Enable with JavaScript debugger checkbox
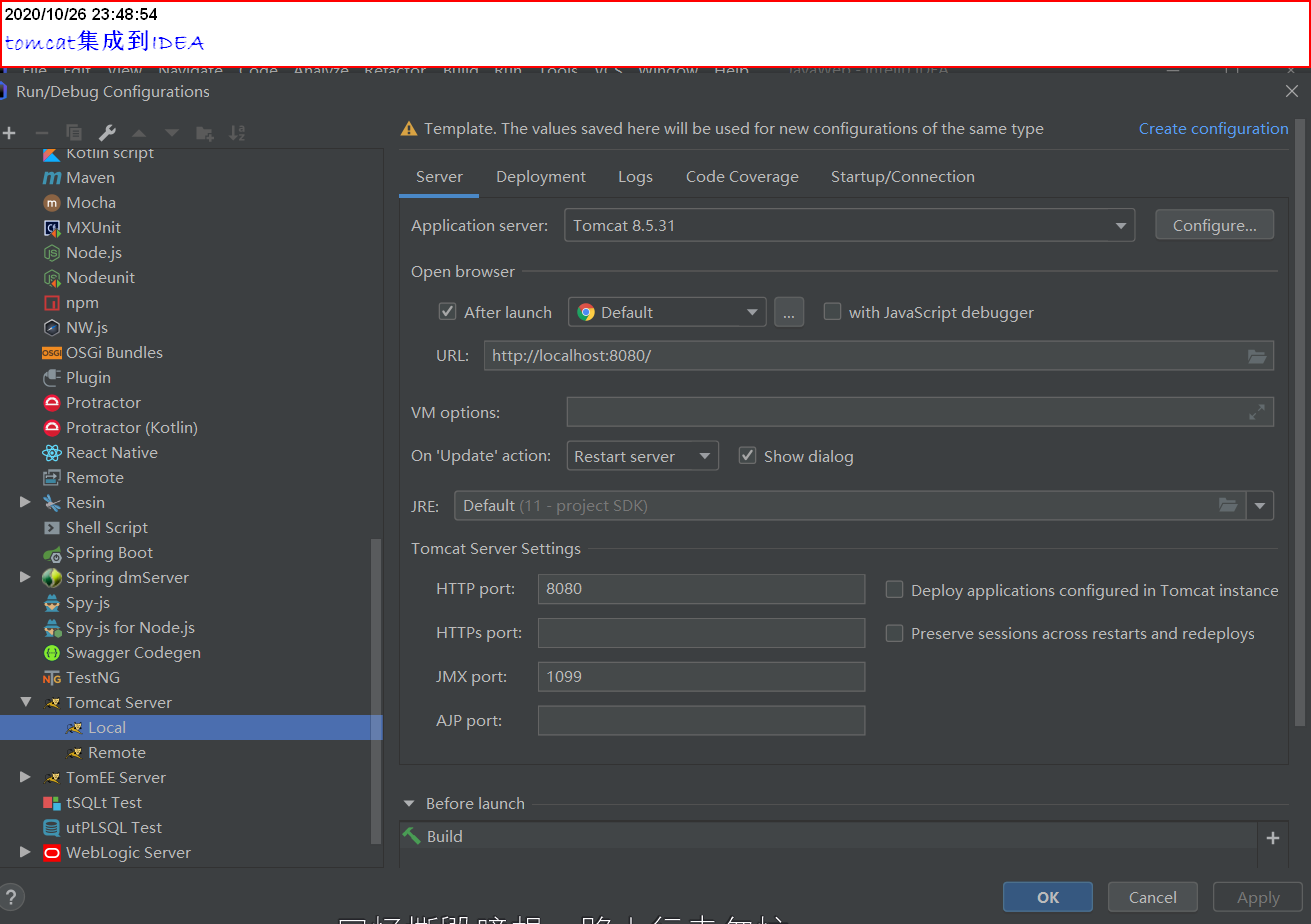This screenshot has height=924, width=1311. (x=832, y=312)
